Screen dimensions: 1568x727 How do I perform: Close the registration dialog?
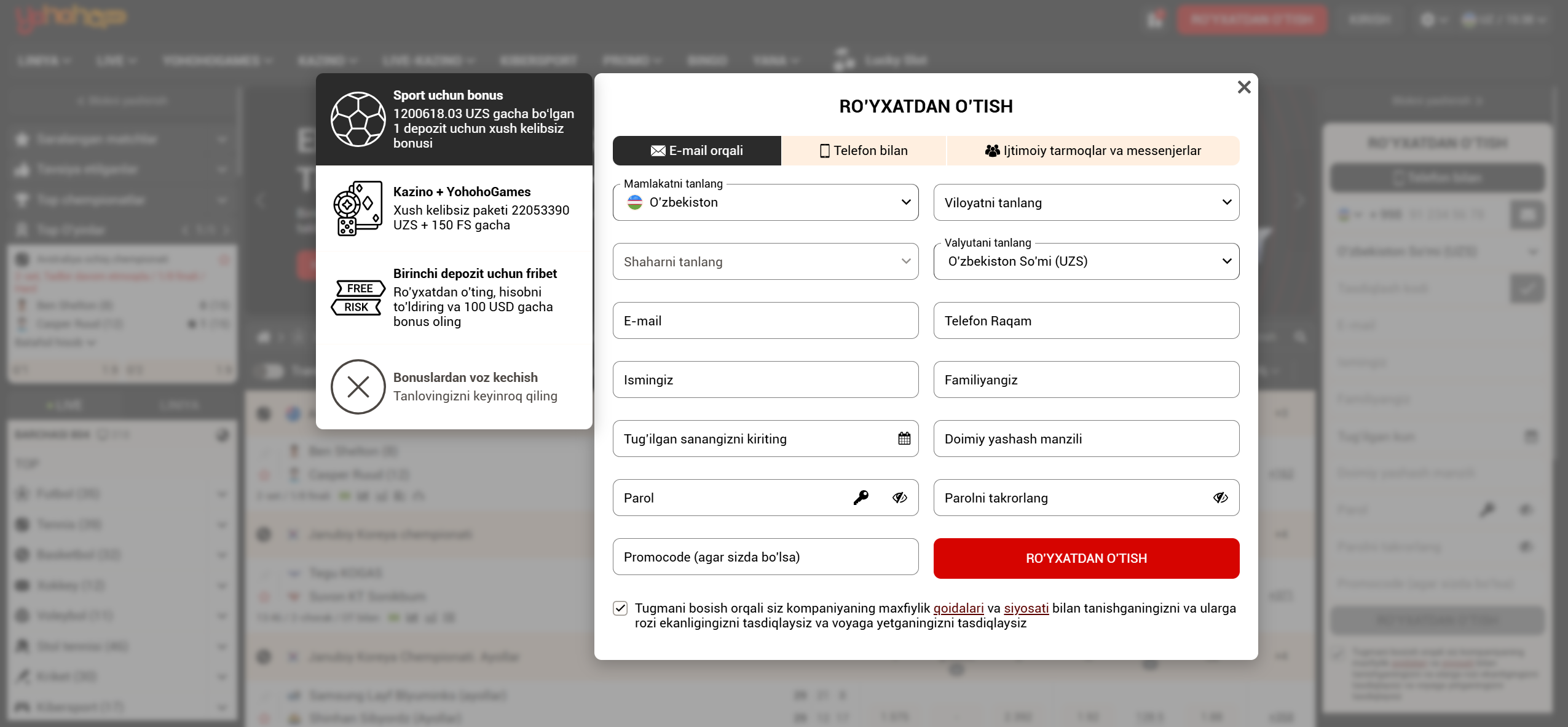pos(1243,87)
